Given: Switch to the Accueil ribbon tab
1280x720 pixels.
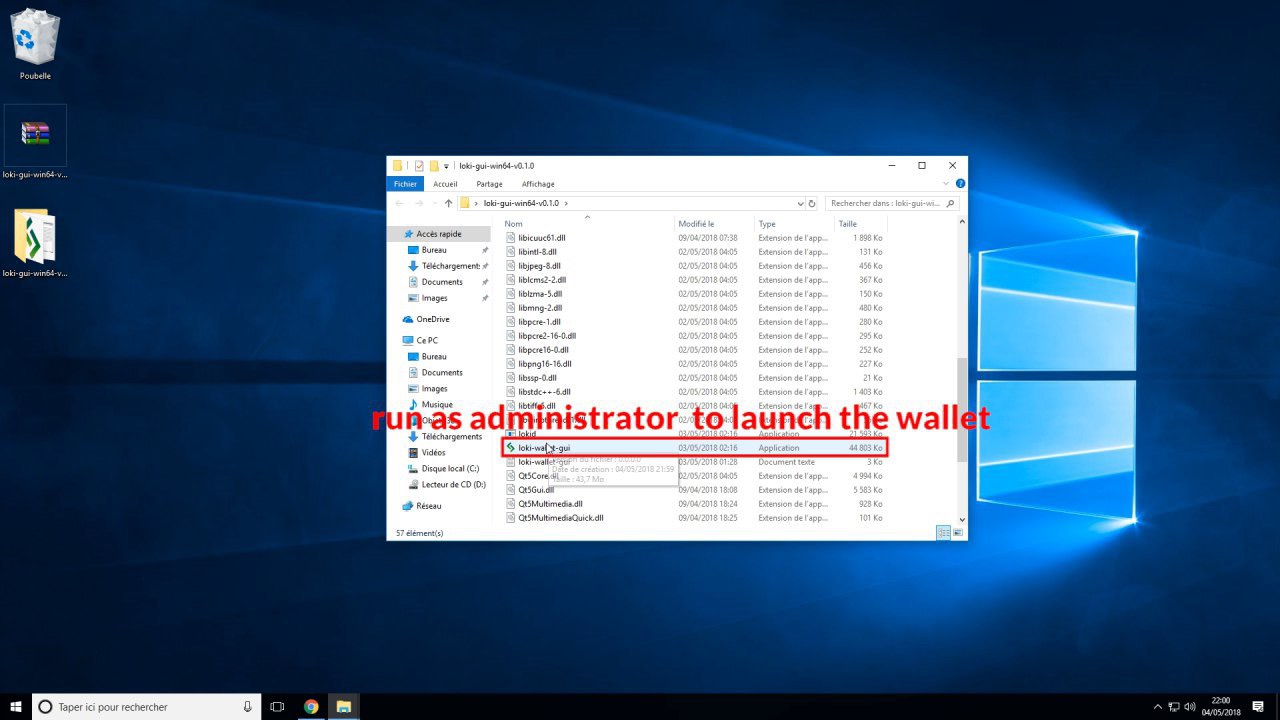Looking at the screenshot, I should pos(445,184).
